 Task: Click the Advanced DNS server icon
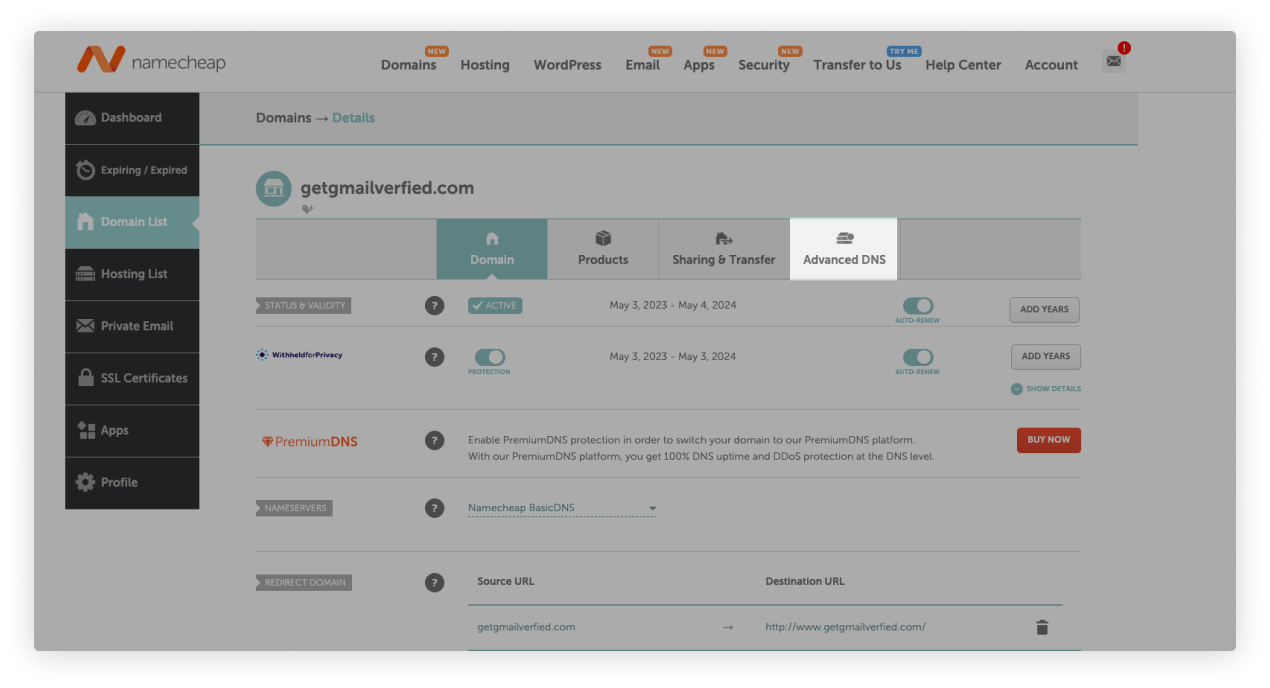point(844,239)
